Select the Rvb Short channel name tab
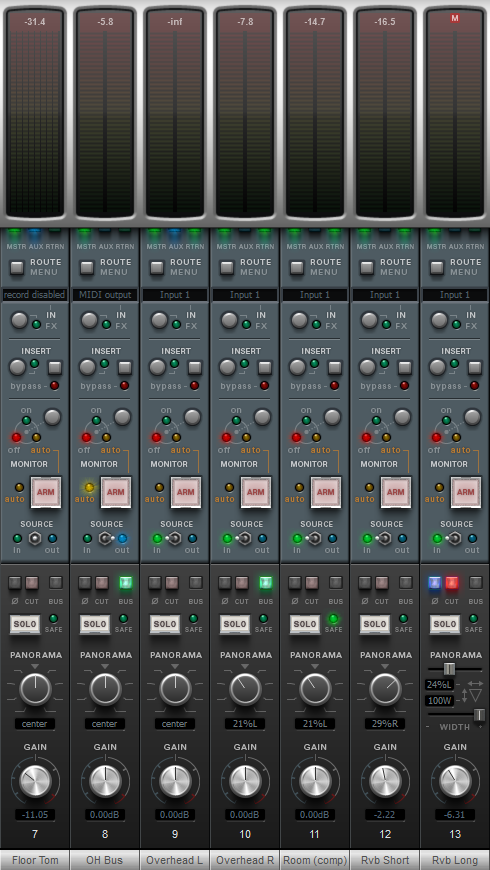490x870 pixels. pos(385,860)
